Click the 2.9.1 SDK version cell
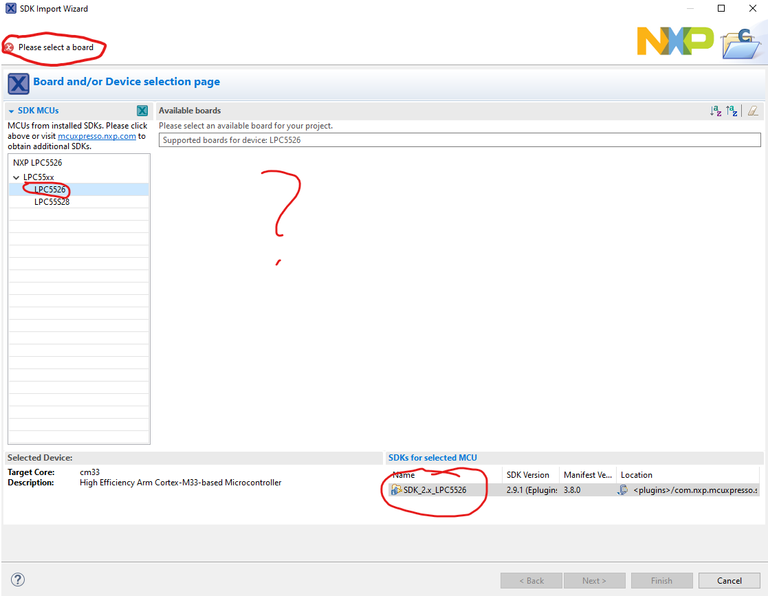This screenshot has width=768, height=596. [531, 490]
